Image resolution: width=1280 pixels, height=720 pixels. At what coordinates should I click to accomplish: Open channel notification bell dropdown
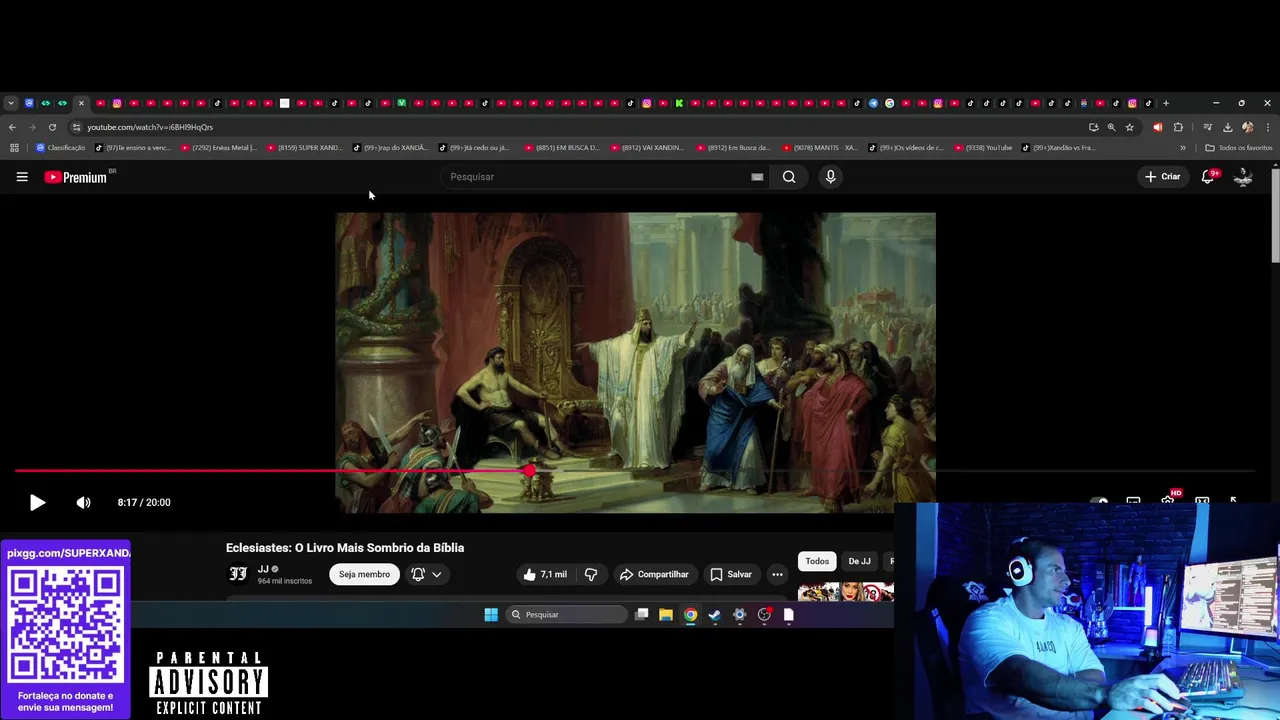426,574
